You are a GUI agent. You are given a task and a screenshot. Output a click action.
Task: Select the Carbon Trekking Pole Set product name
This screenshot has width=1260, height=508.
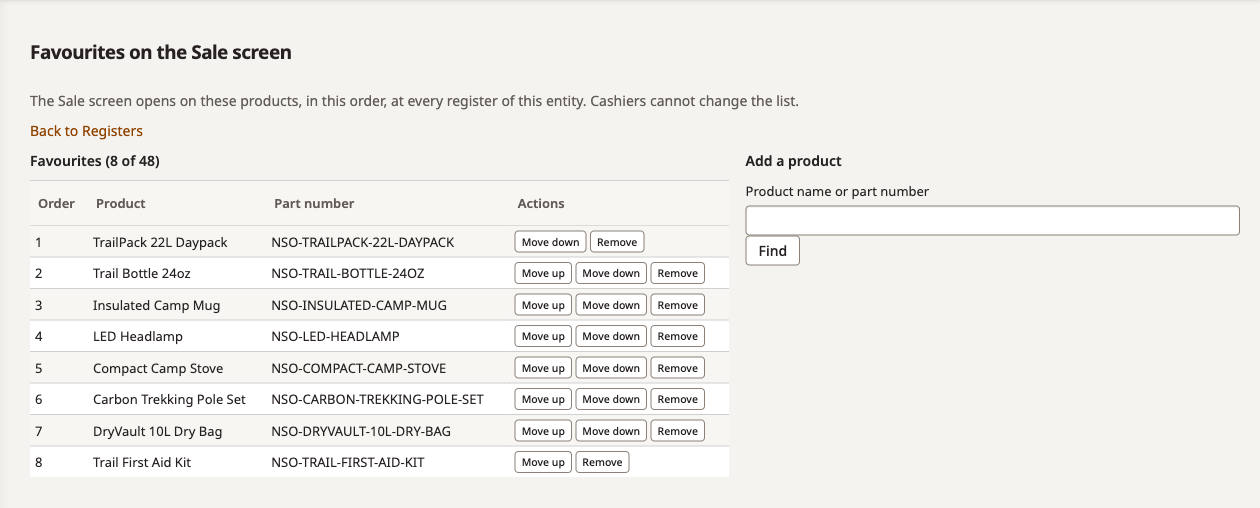pos(169,399)
